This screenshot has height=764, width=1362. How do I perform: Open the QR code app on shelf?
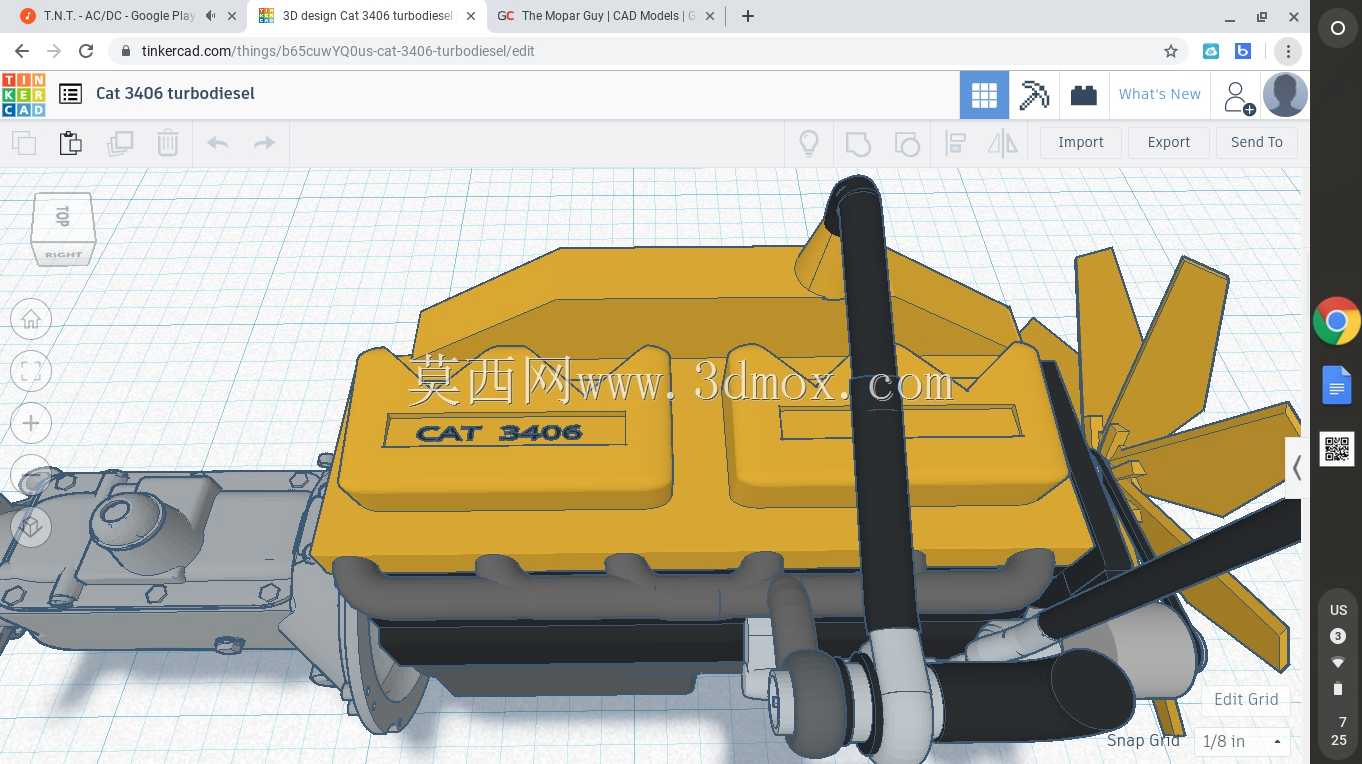point(1337,449)
